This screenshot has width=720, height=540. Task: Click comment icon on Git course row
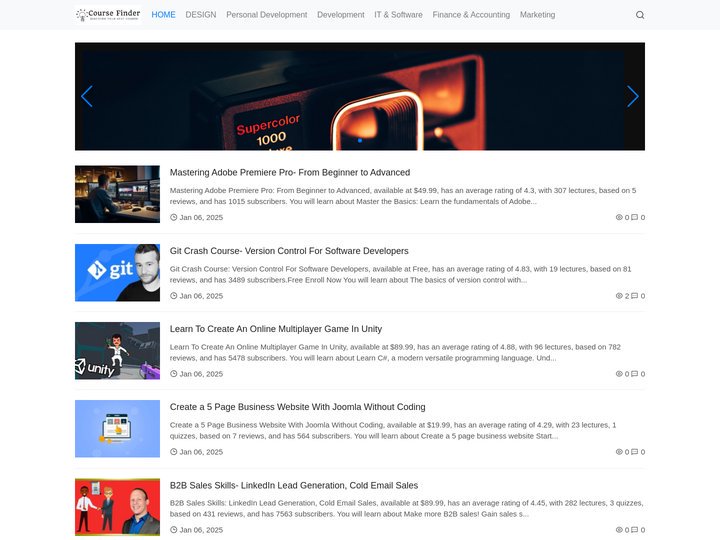pyautogui.click(x=635, y=296)
